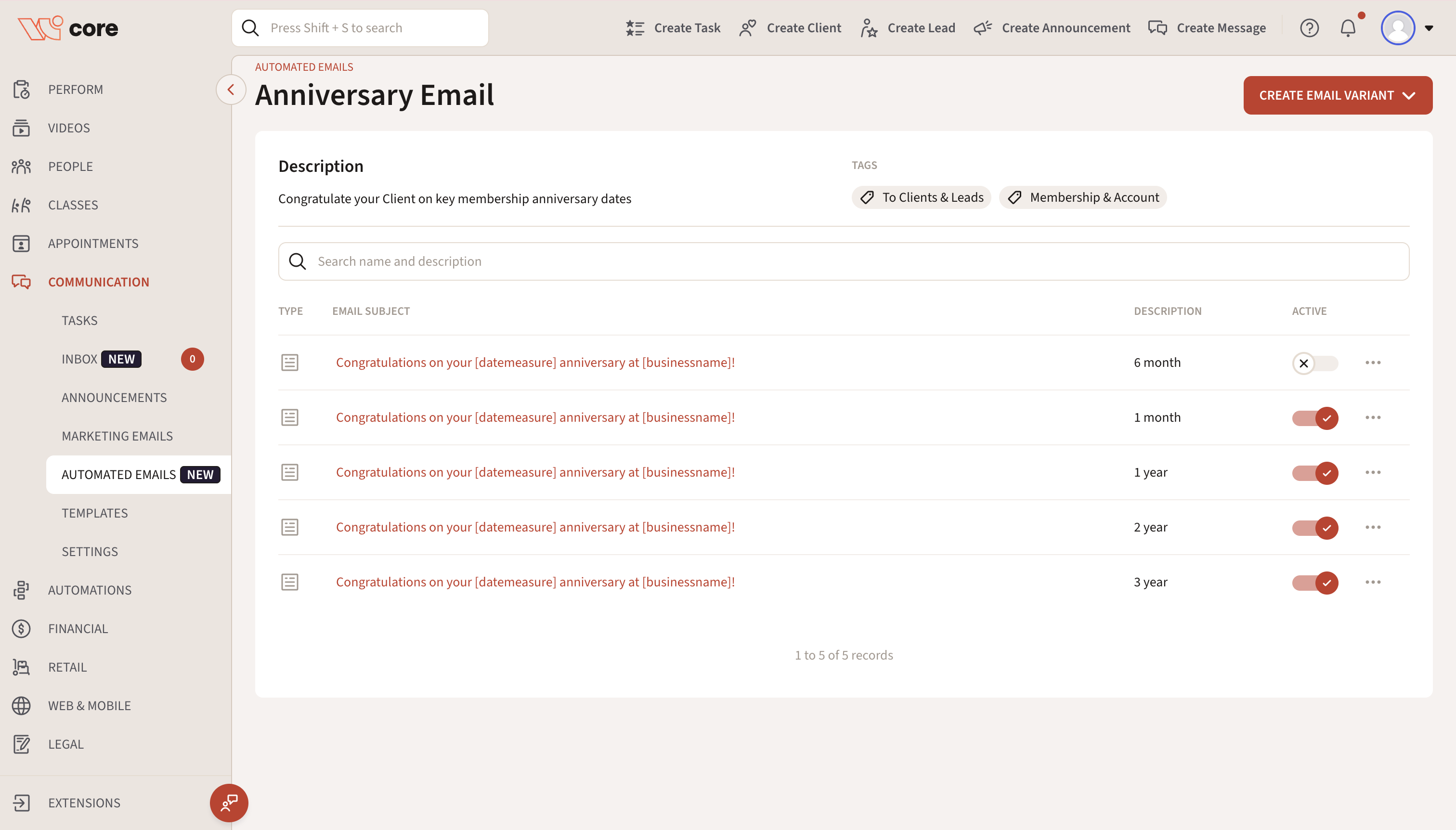Click the Create Announcement megaphone icon
Viewport: 1456px width, 830px height.
[x=982, y=28]
